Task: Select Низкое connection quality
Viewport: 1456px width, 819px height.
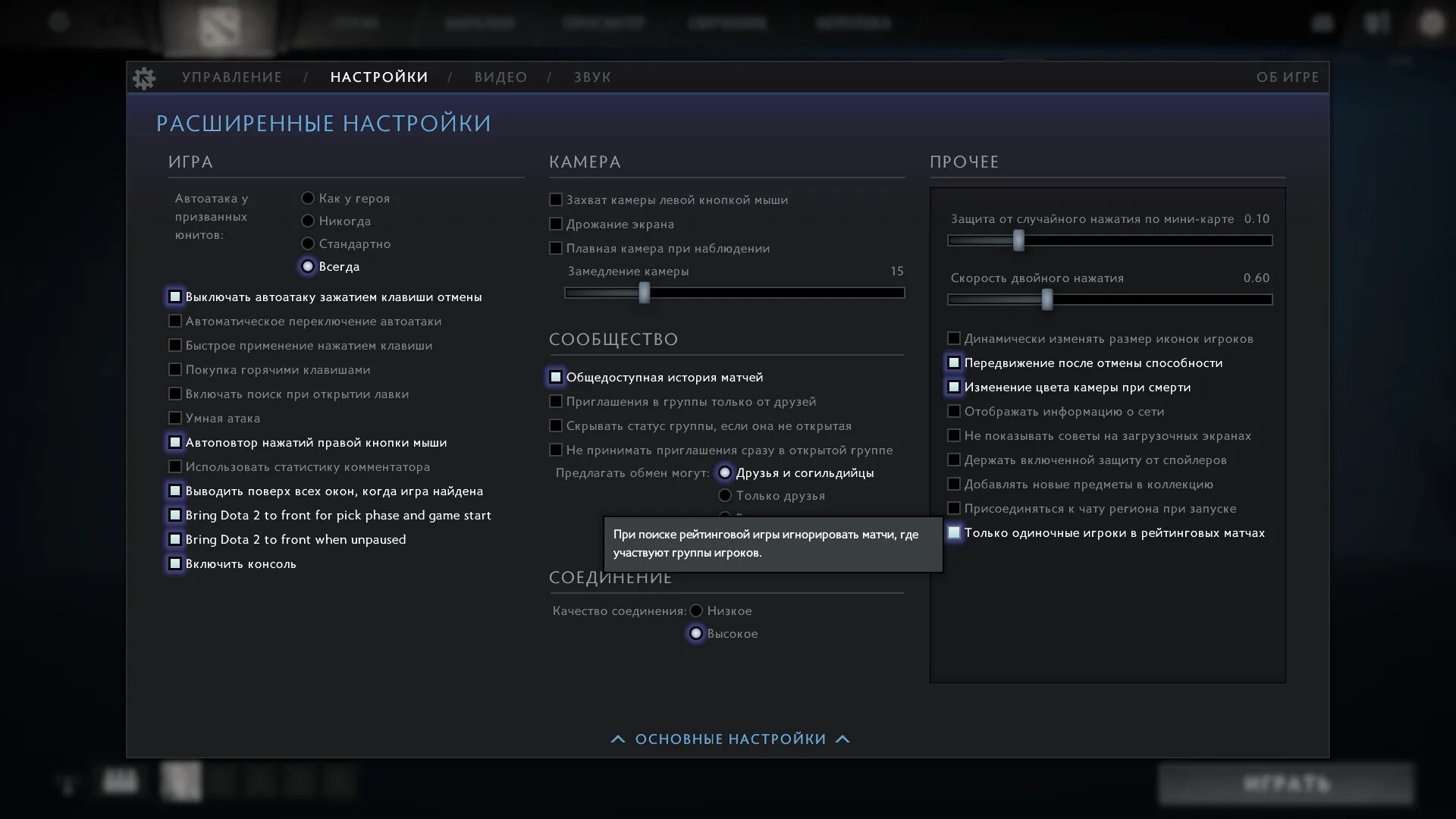Action: click(x=696, y=610)
